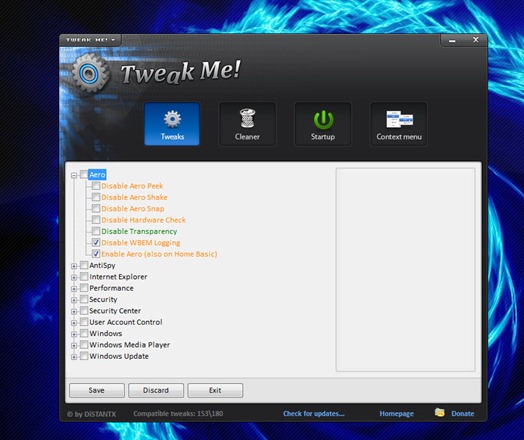The height and width of the screenshot is (440, 524).
Task: Tick the Disable Aero Shake checkbox
Action: tap(96, 197)
